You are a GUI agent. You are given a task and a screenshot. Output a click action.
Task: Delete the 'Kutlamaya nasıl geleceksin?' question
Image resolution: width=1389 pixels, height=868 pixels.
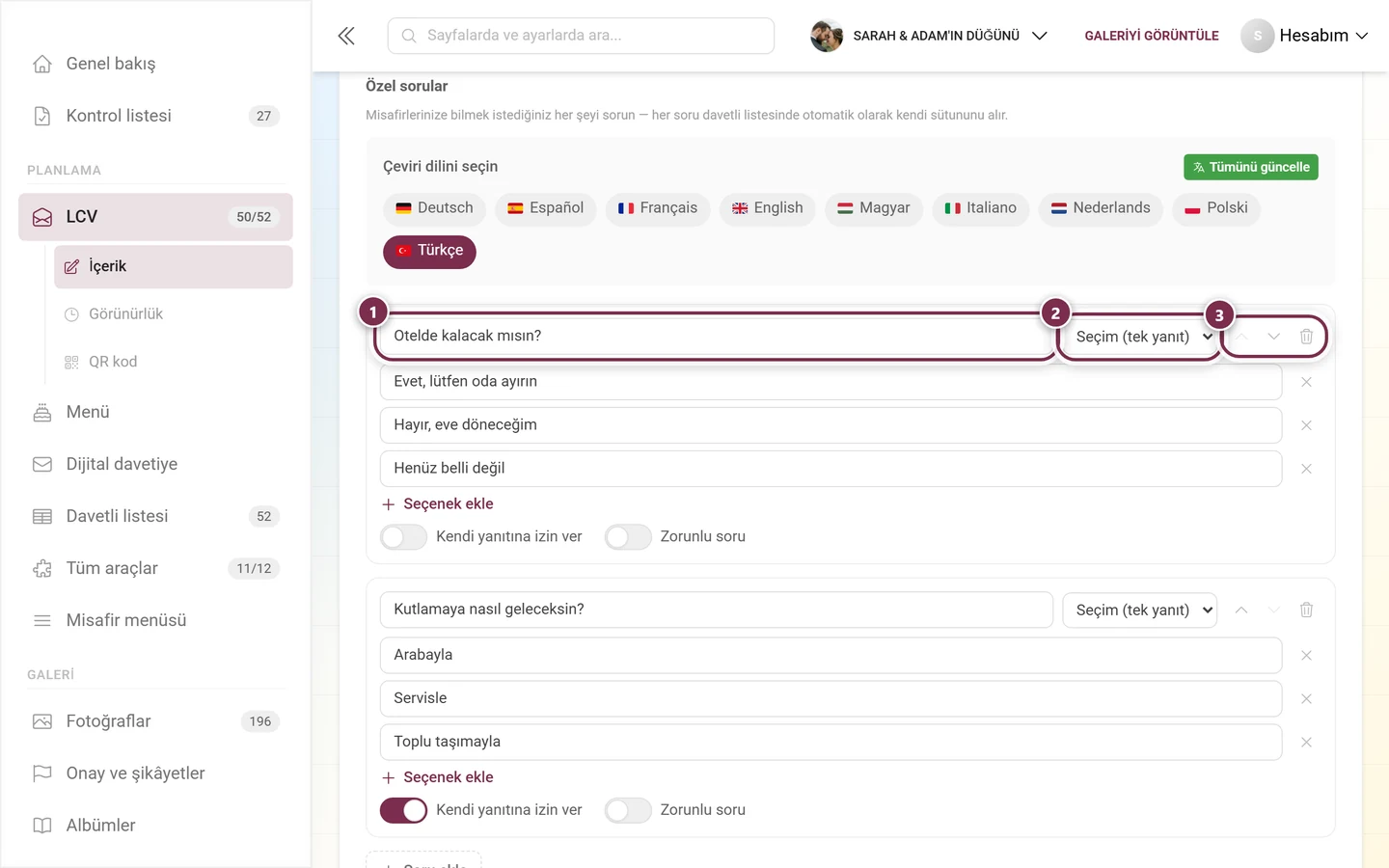pos(1306,610)
